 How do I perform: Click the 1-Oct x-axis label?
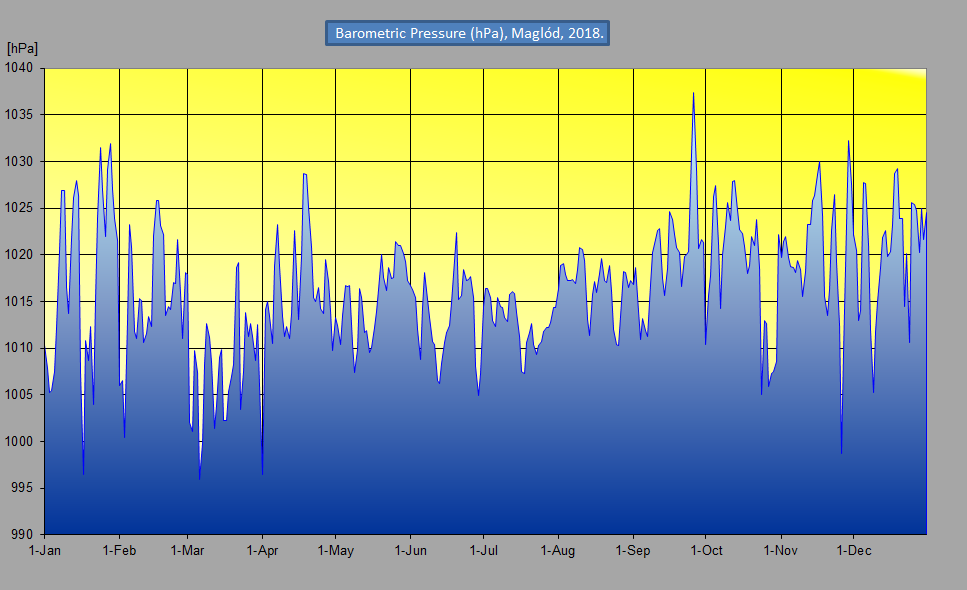pos(705,550)
